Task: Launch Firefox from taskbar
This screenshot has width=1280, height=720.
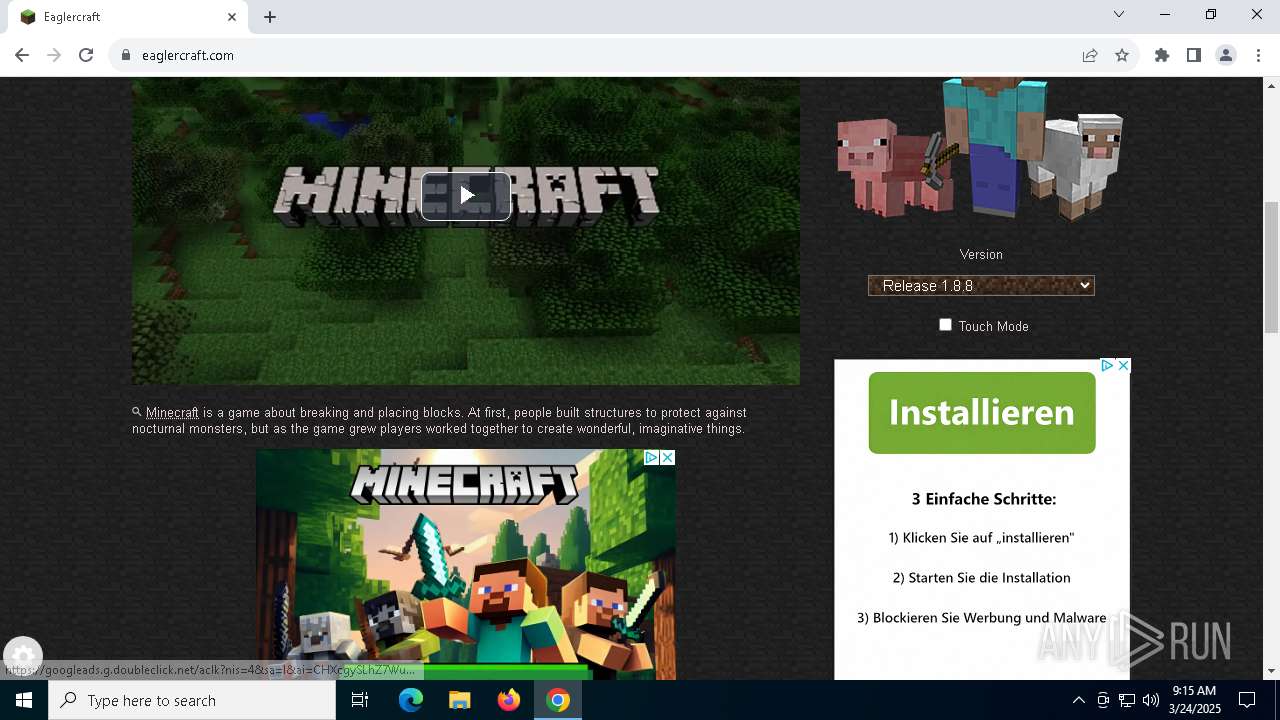Action: click(x=509, y=700)
